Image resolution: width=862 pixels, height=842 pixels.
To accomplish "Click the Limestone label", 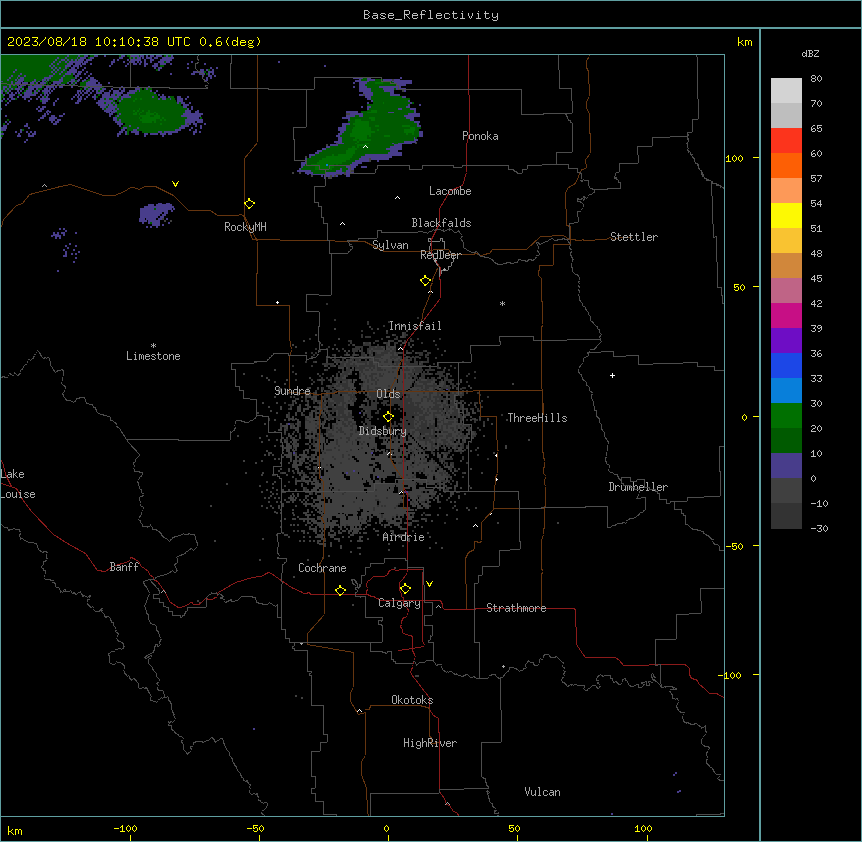I will tap(153, 356).
